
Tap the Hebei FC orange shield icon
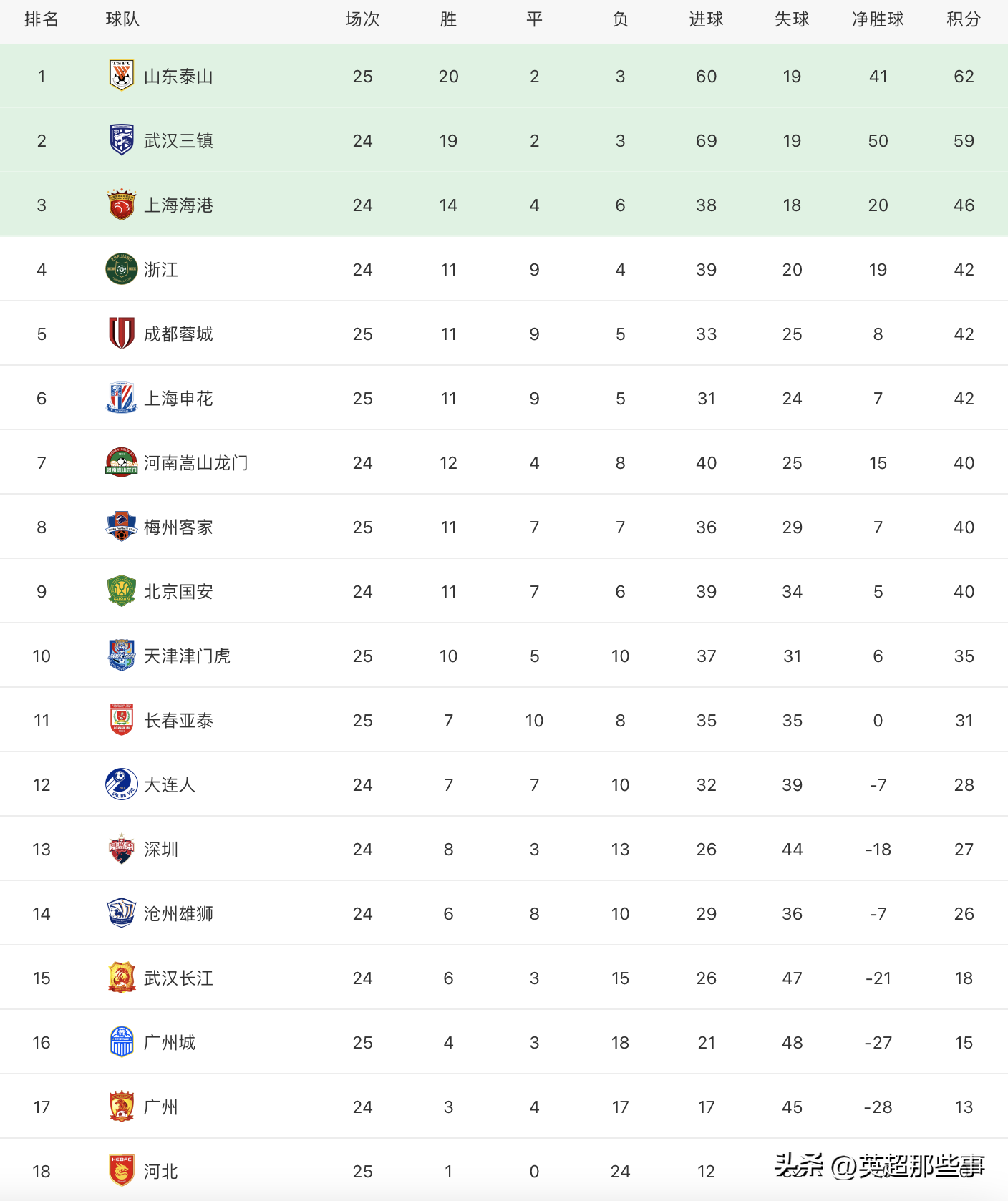tap(122, 1171)
